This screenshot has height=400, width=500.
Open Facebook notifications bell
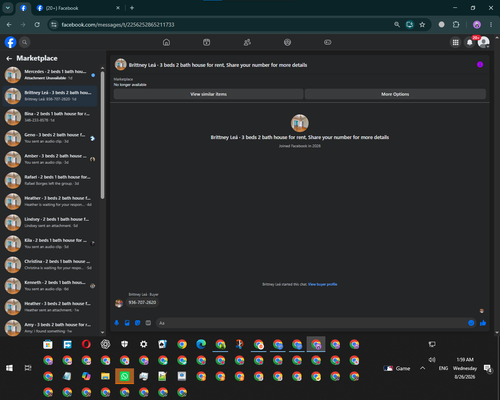(x=470, y=42)
